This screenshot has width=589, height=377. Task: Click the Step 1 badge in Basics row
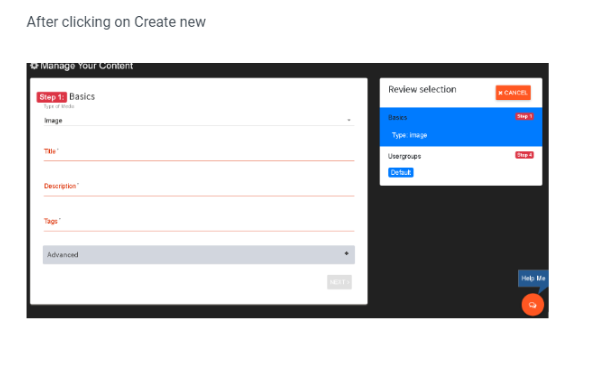(524, 116)
